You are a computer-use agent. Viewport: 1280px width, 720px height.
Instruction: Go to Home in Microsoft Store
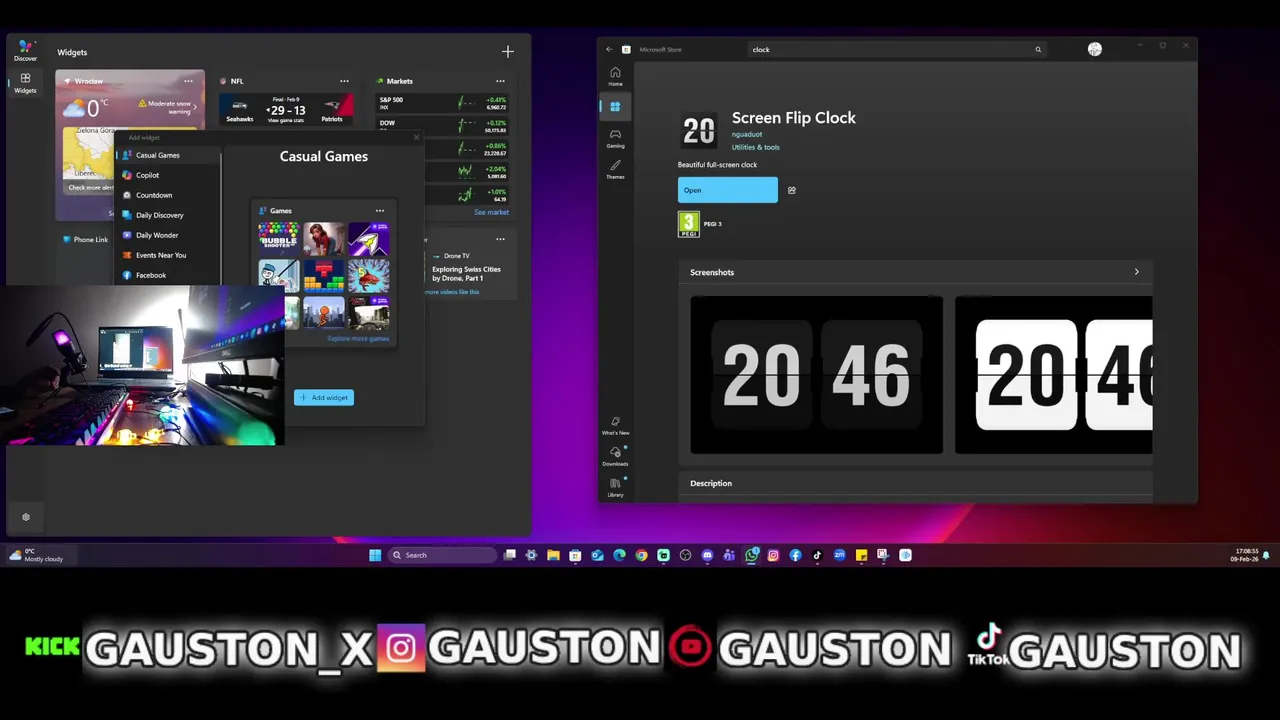(615, 76)
